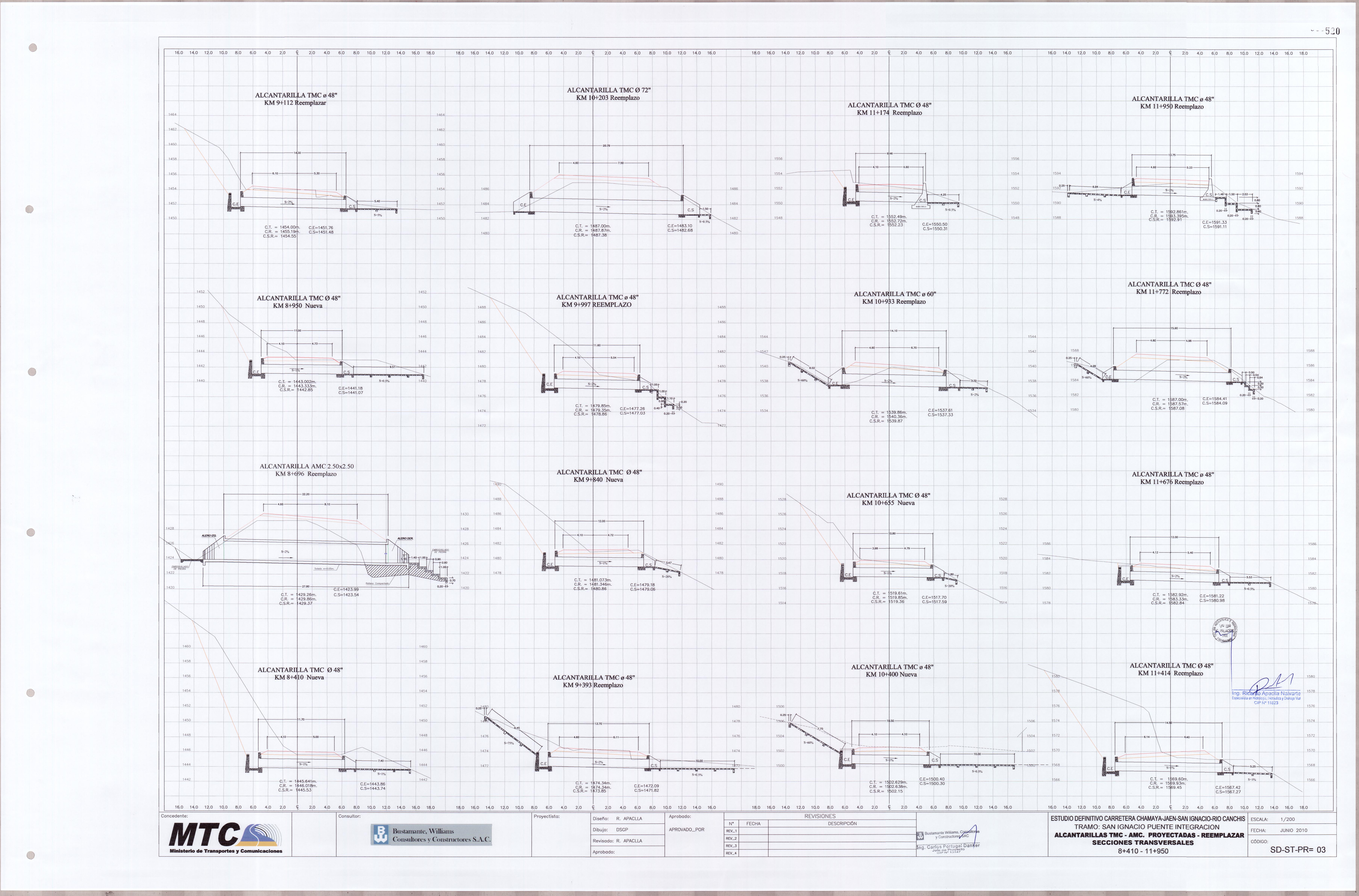Image resolution: width=1359 pixels, height=896 pixels.
Task: Click 'Dibujo: DSGP' in title block
Action: (610, 830)
